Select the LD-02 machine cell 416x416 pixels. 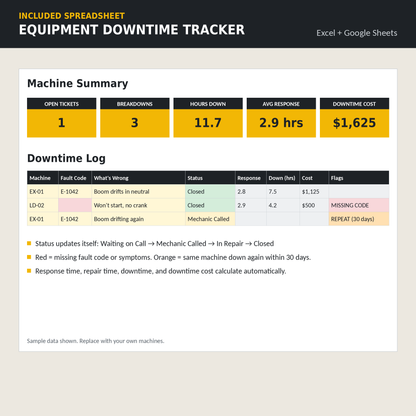pyautogui.click(x=43, y=205)
